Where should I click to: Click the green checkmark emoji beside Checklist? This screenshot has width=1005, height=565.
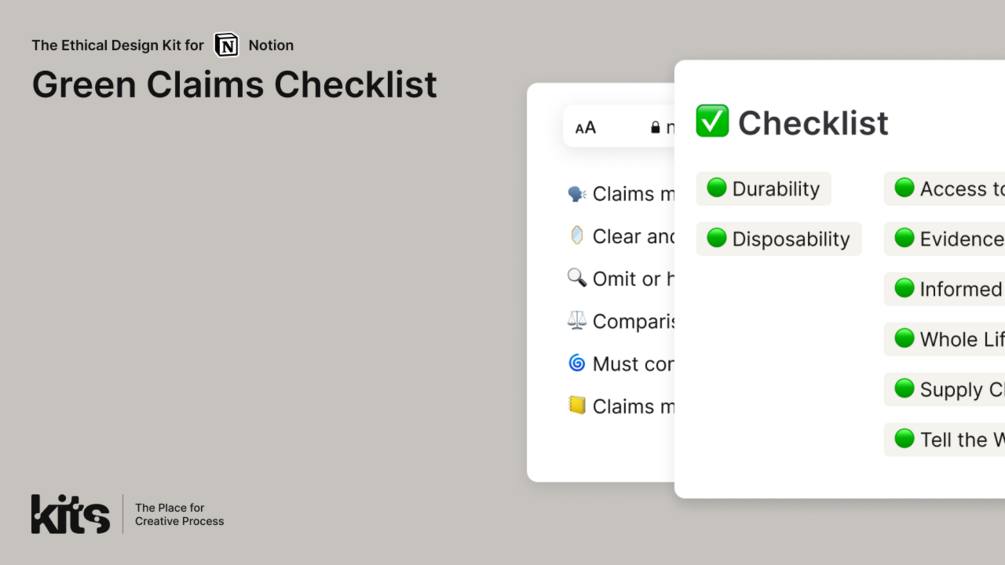pyautogui.click(x=712, y=121)
